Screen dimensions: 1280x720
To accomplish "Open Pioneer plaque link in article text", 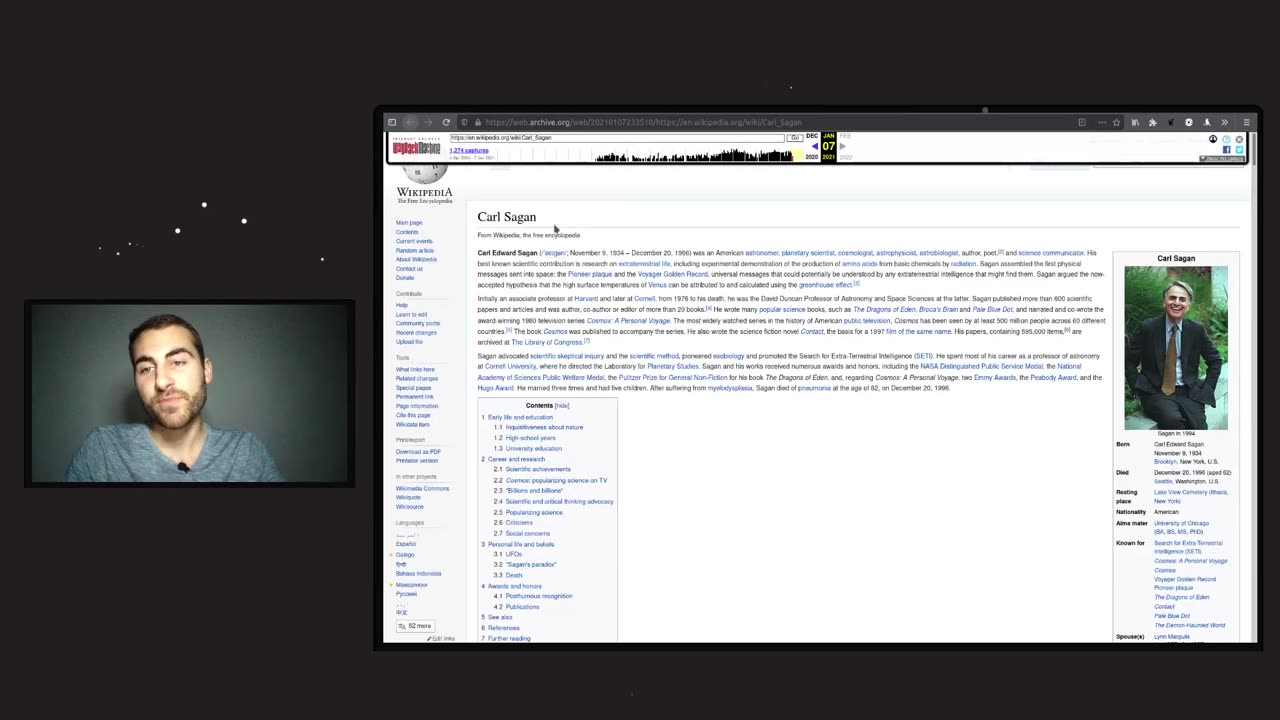I will (590, 274).
